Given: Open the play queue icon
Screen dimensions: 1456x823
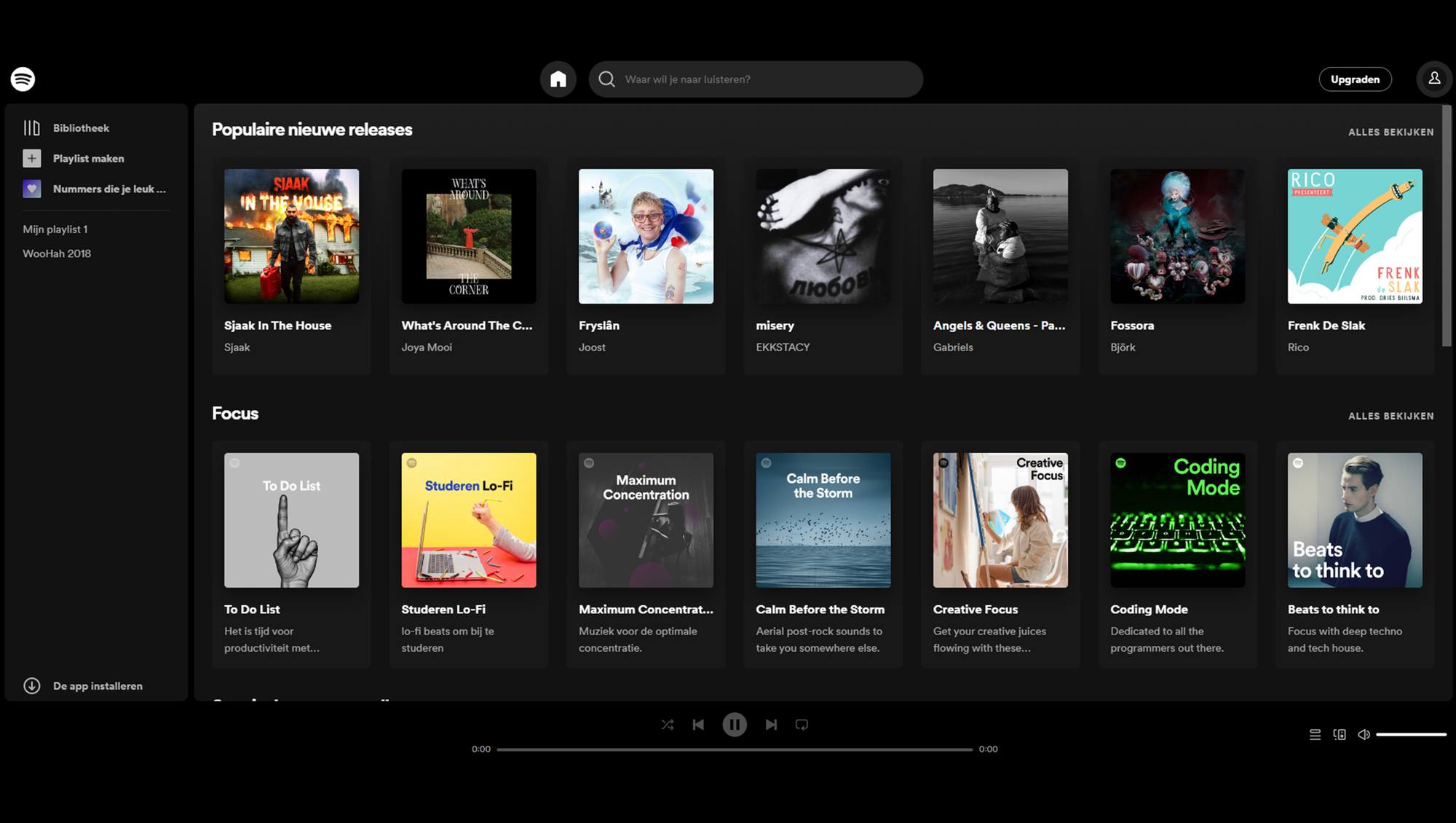Looking at the screenshot, I should pos(1315,734).
